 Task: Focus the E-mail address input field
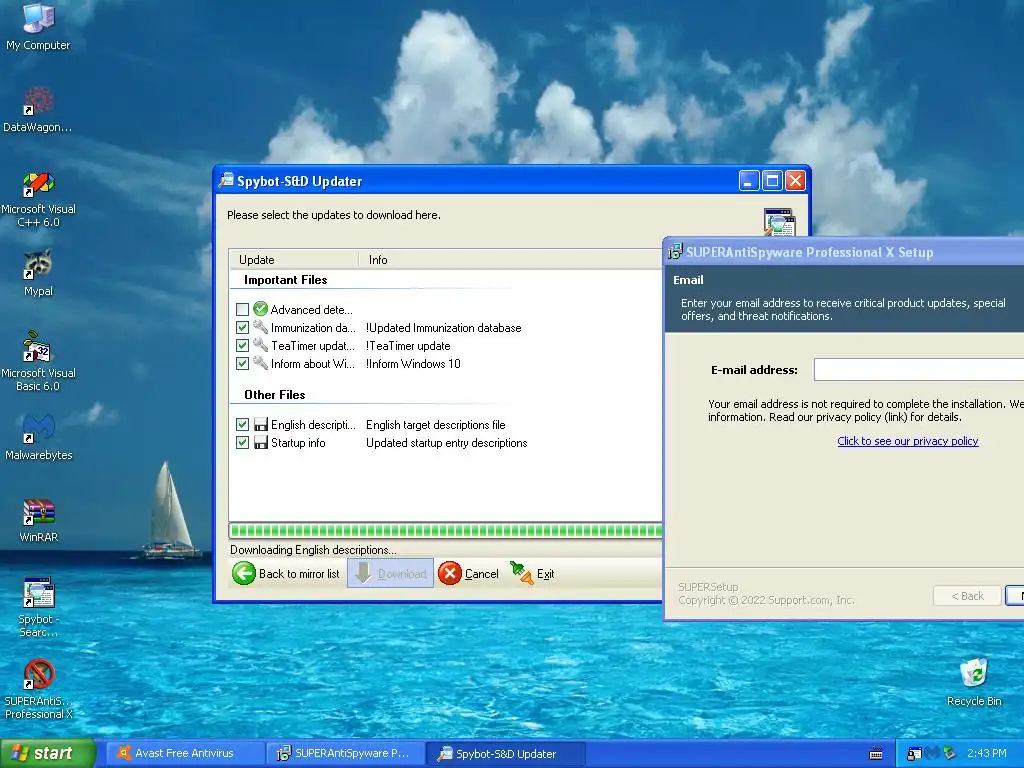tap(919, 370)
